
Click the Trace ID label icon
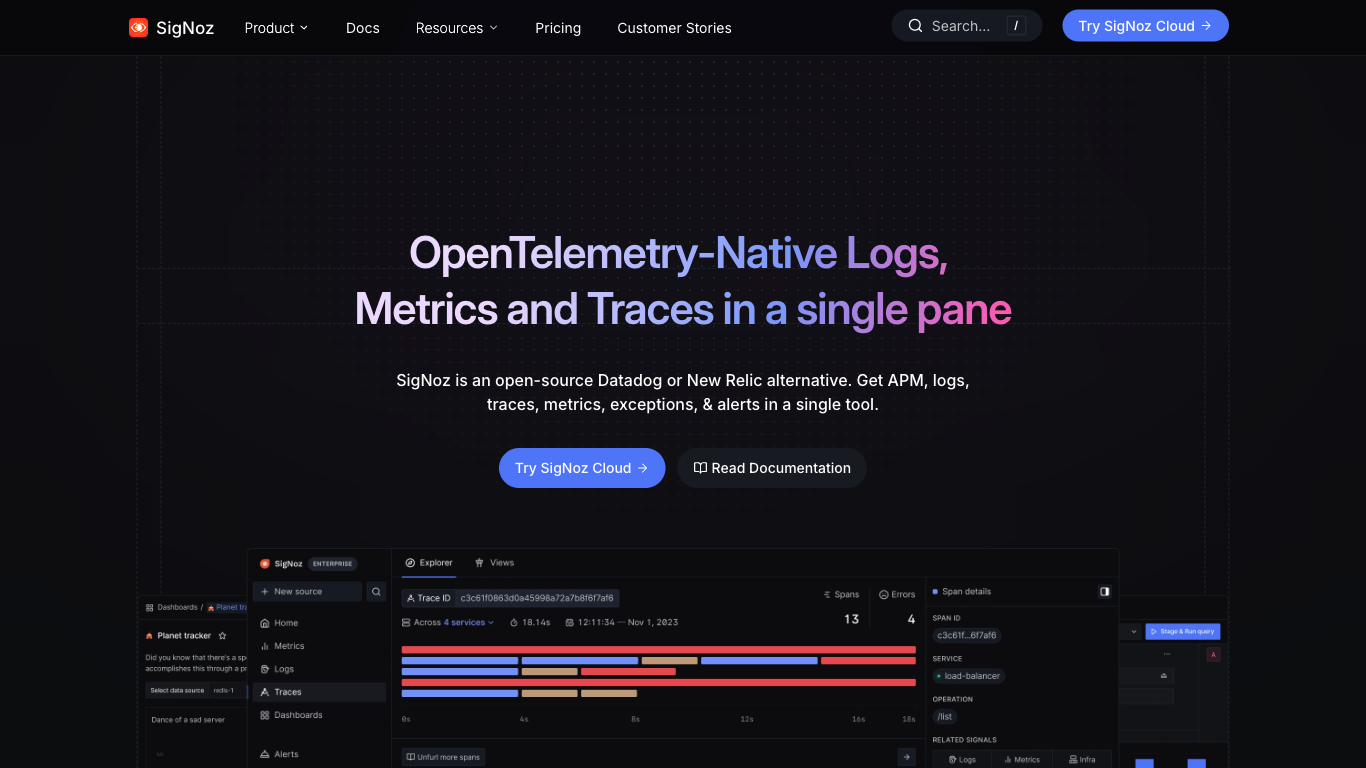click(411, 598)
